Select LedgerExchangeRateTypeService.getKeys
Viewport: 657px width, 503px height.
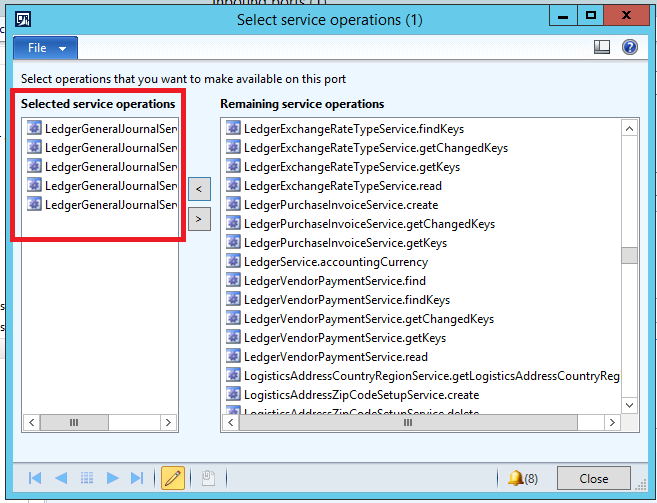352,167
